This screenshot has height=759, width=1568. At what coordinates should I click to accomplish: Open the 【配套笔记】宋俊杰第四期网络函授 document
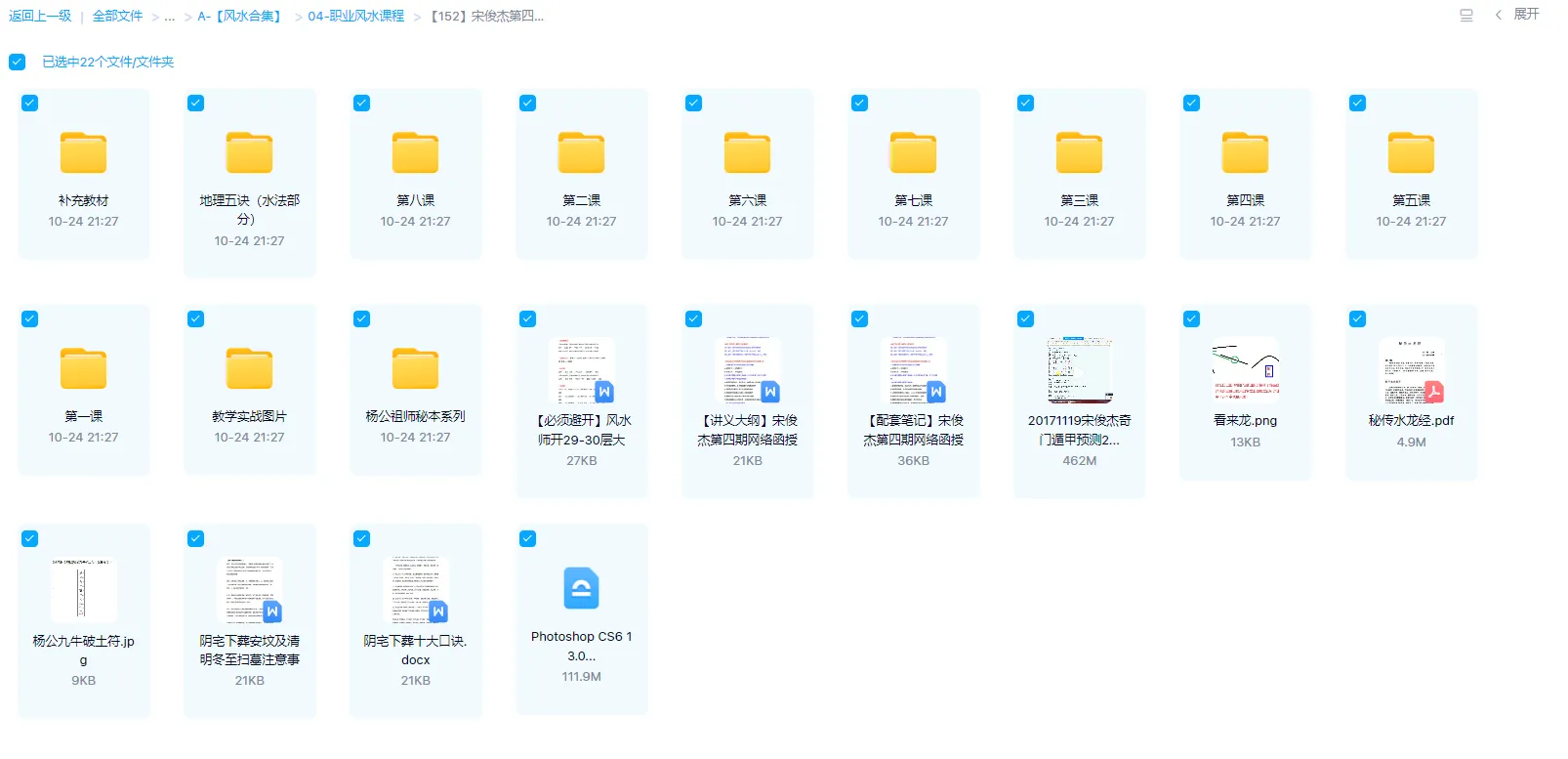click(913, 370)
